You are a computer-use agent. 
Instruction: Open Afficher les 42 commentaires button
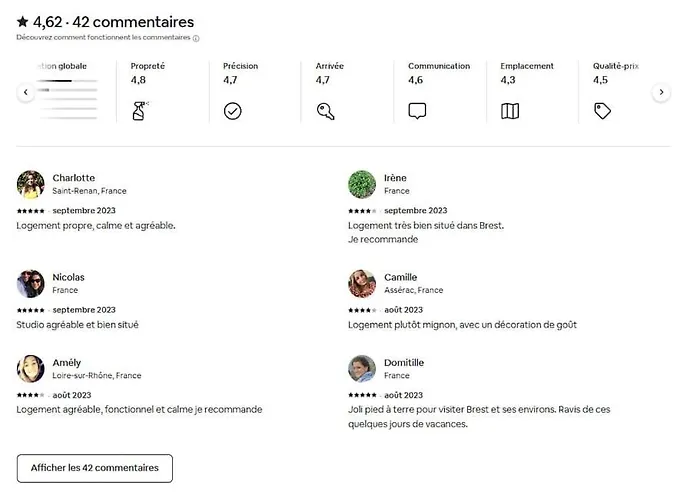click(x=94, y=468)
